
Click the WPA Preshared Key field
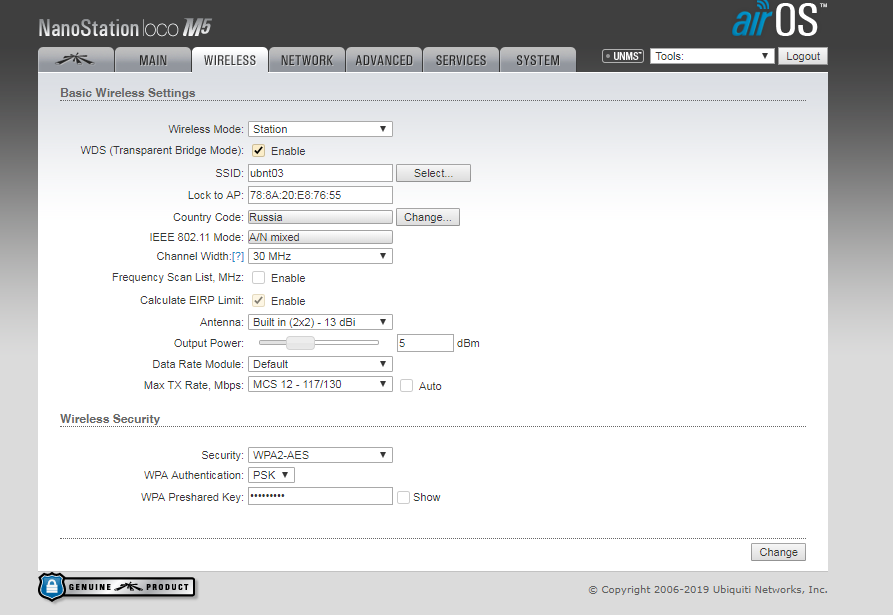320,496
